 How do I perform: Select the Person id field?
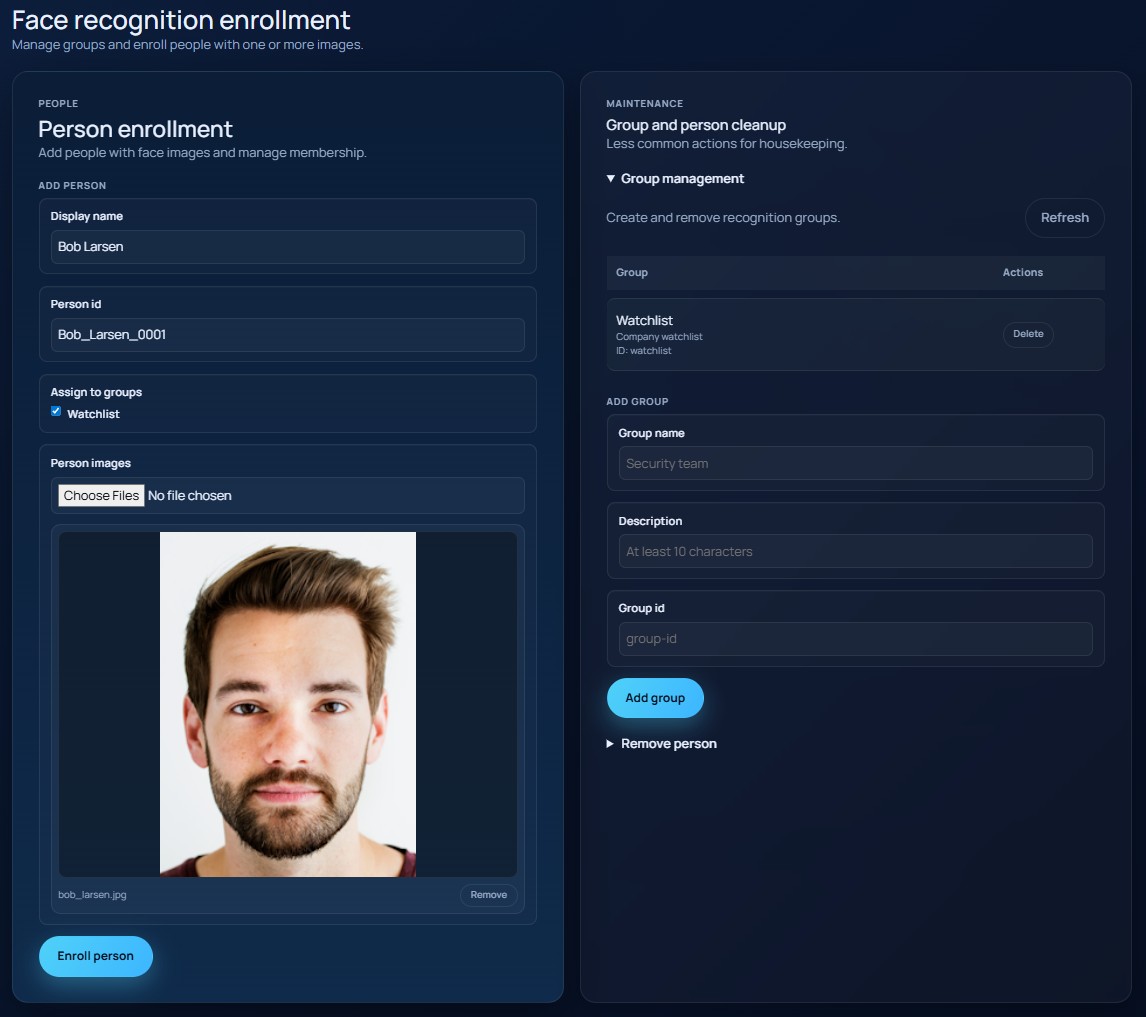287,335
